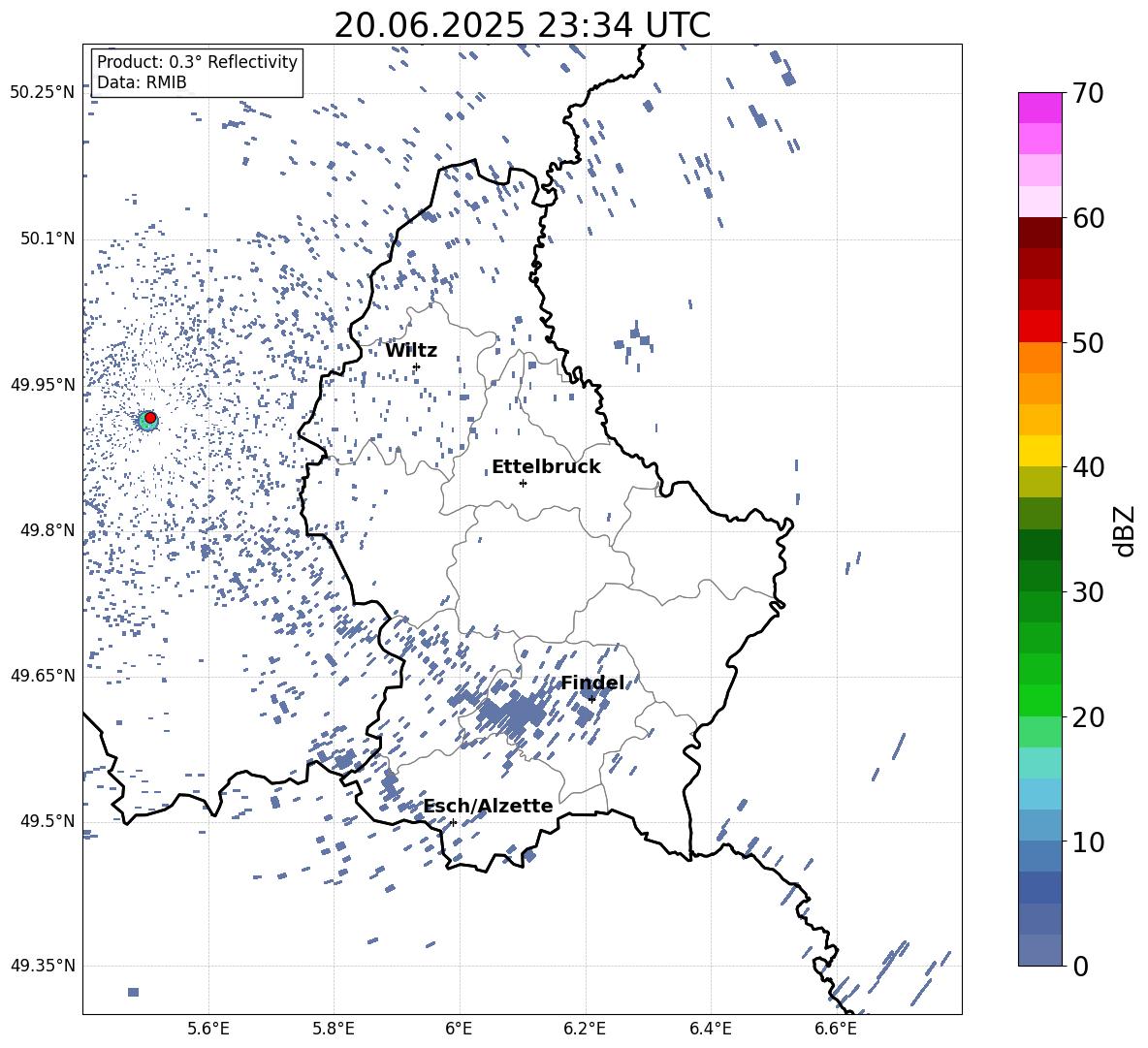Click the 49.95°N latitude label
This screenshot has width=1148, height=1048.
pos(43,385)
